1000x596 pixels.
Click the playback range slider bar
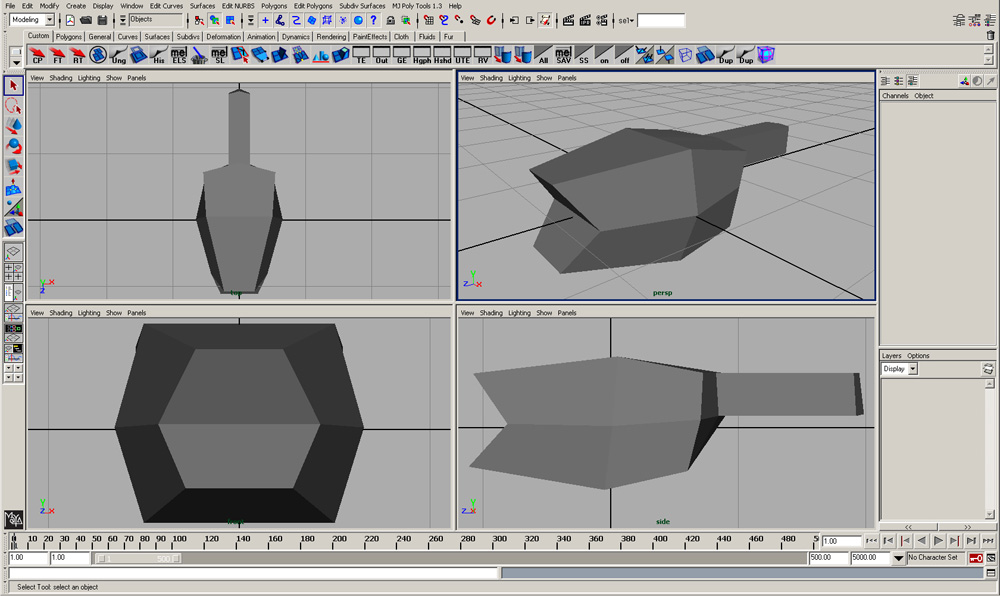click(137, 558)
